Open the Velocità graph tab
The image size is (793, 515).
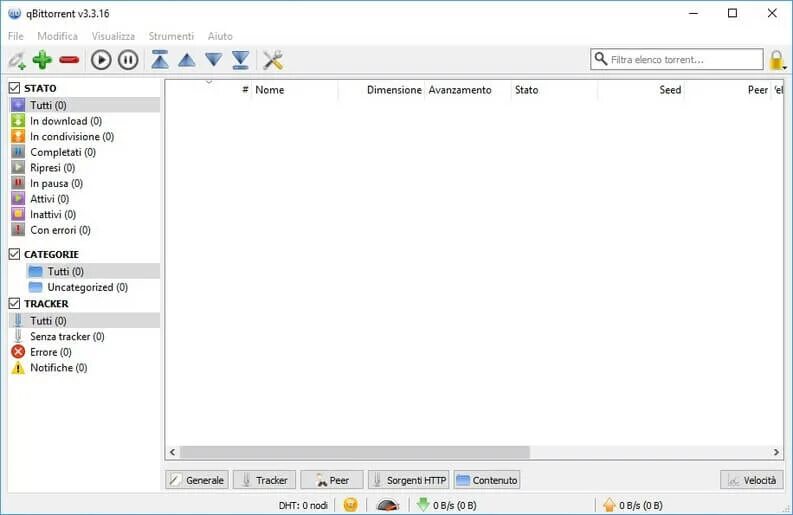pyautogui.click(x=752, y=480)
